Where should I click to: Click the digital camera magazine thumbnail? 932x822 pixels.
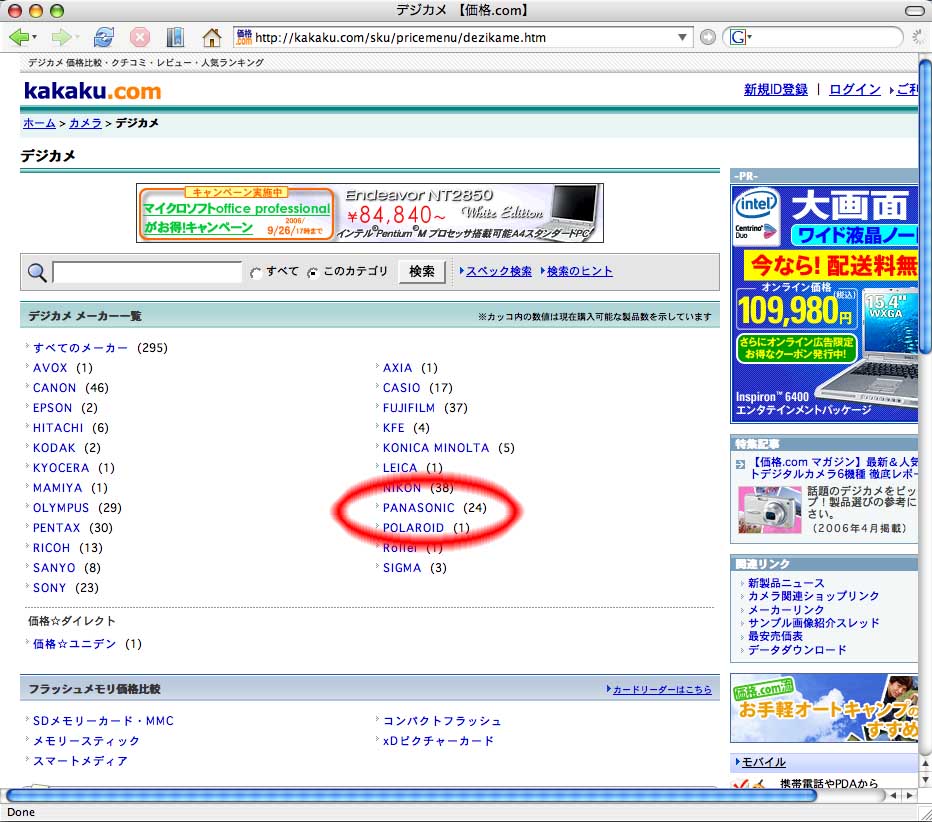769,510
